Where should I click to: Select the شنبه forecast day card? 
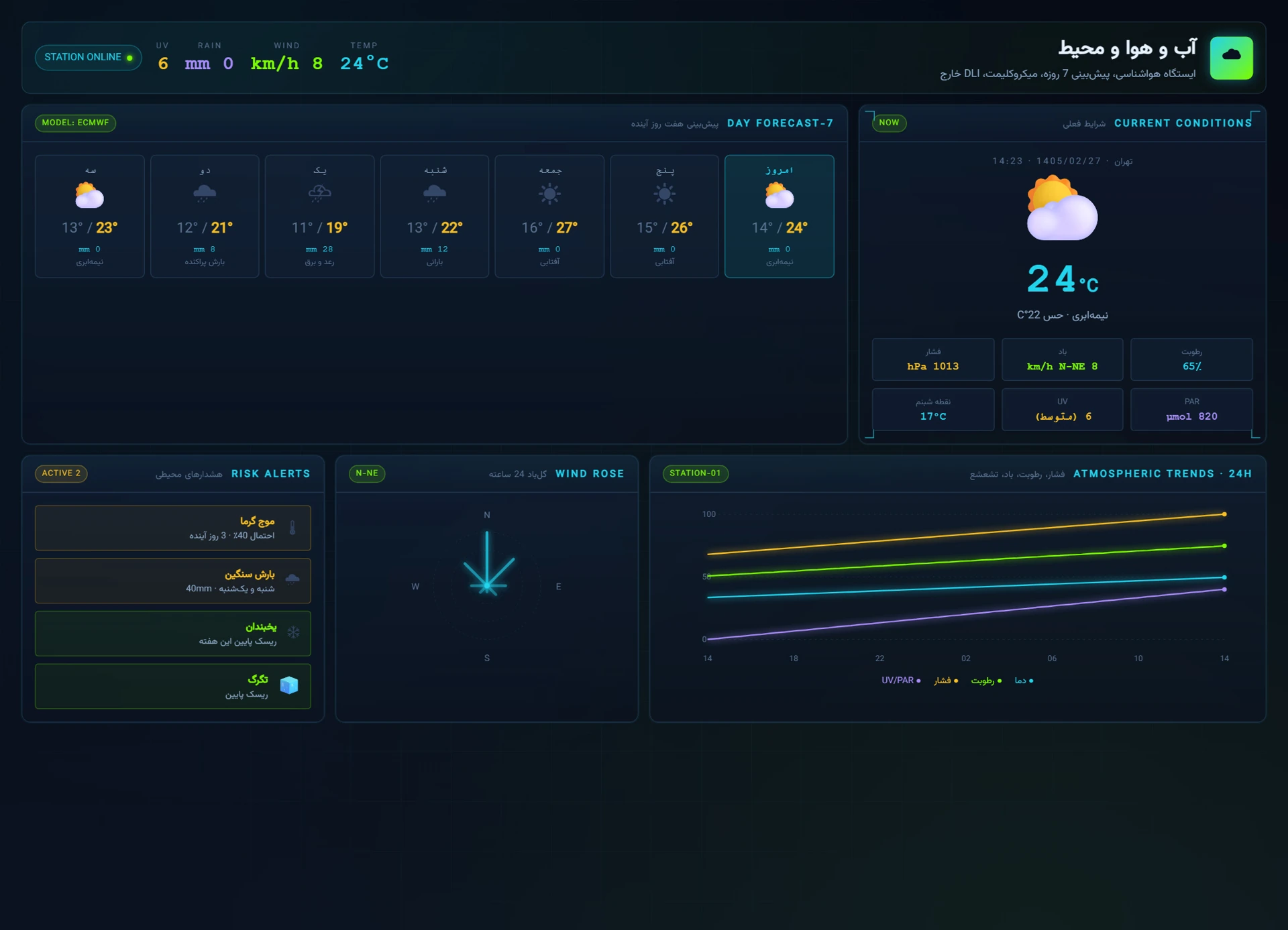coord(435,216)
